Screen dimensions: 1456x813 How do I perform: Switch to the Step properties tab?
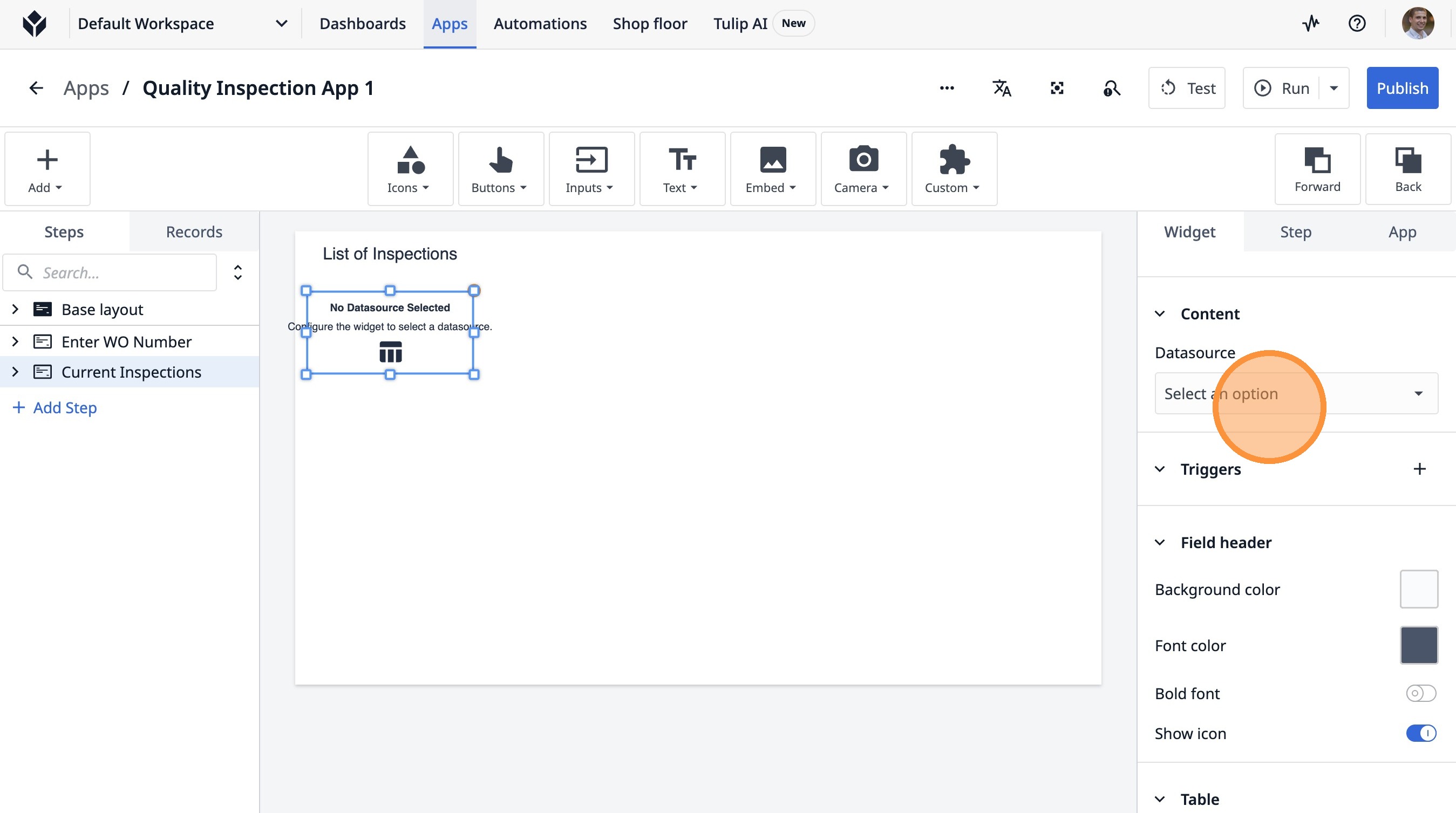1296,231
